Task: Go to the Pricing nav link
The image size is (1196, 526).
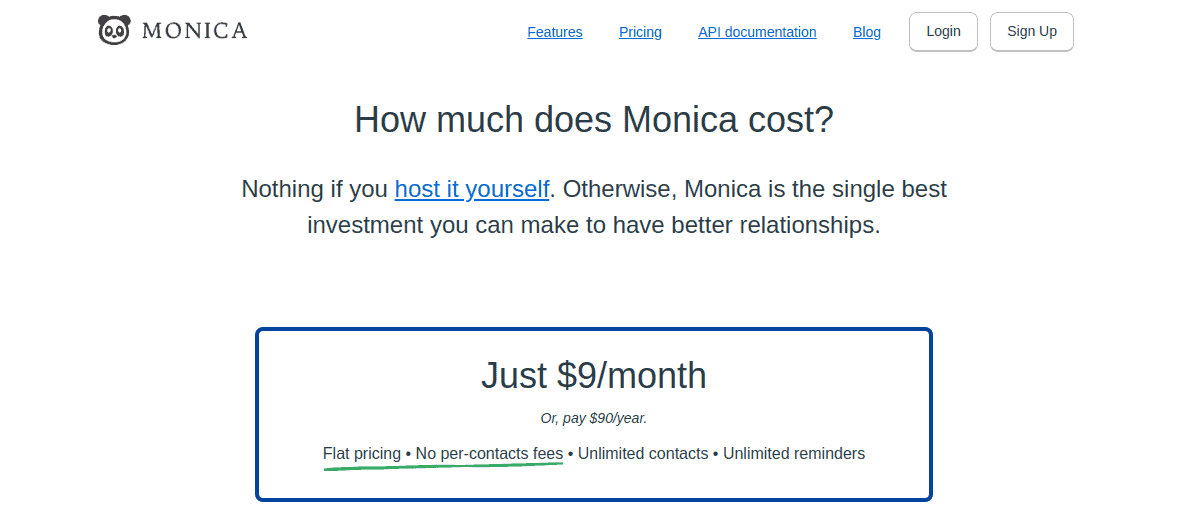Action: (640, 32)
